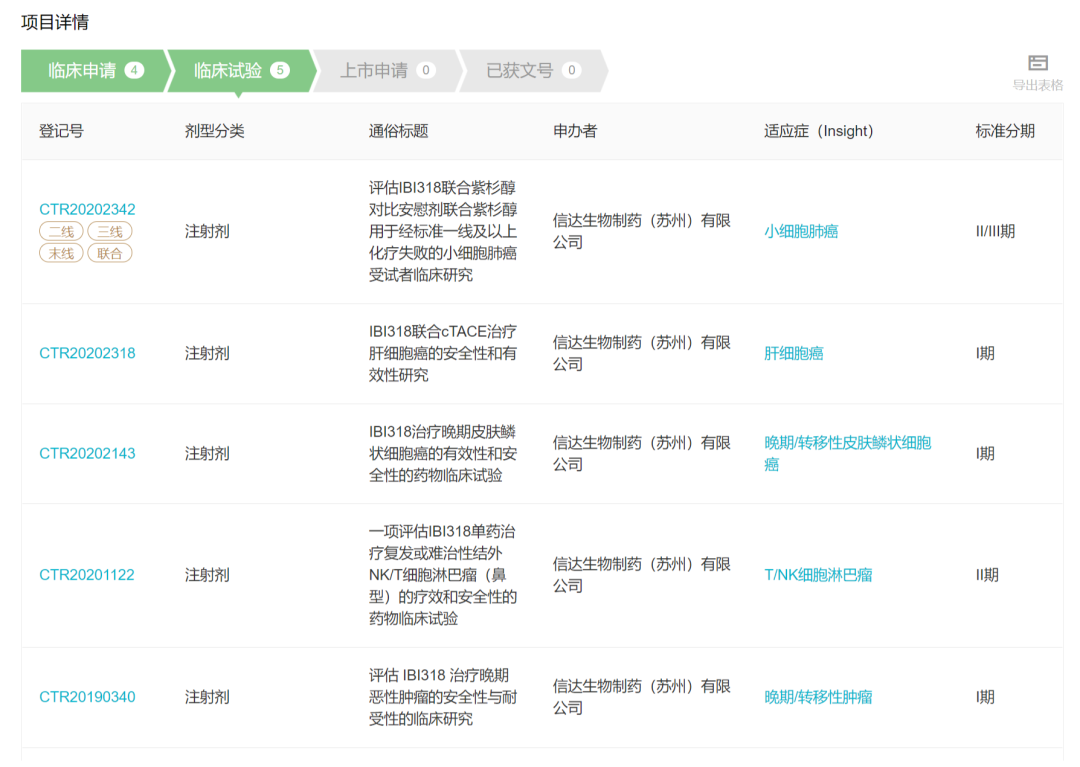The width and height of the screenshot is (1080, 767).
Task: Click the 标准分期 column header
Action: (x=1005, y=131)
